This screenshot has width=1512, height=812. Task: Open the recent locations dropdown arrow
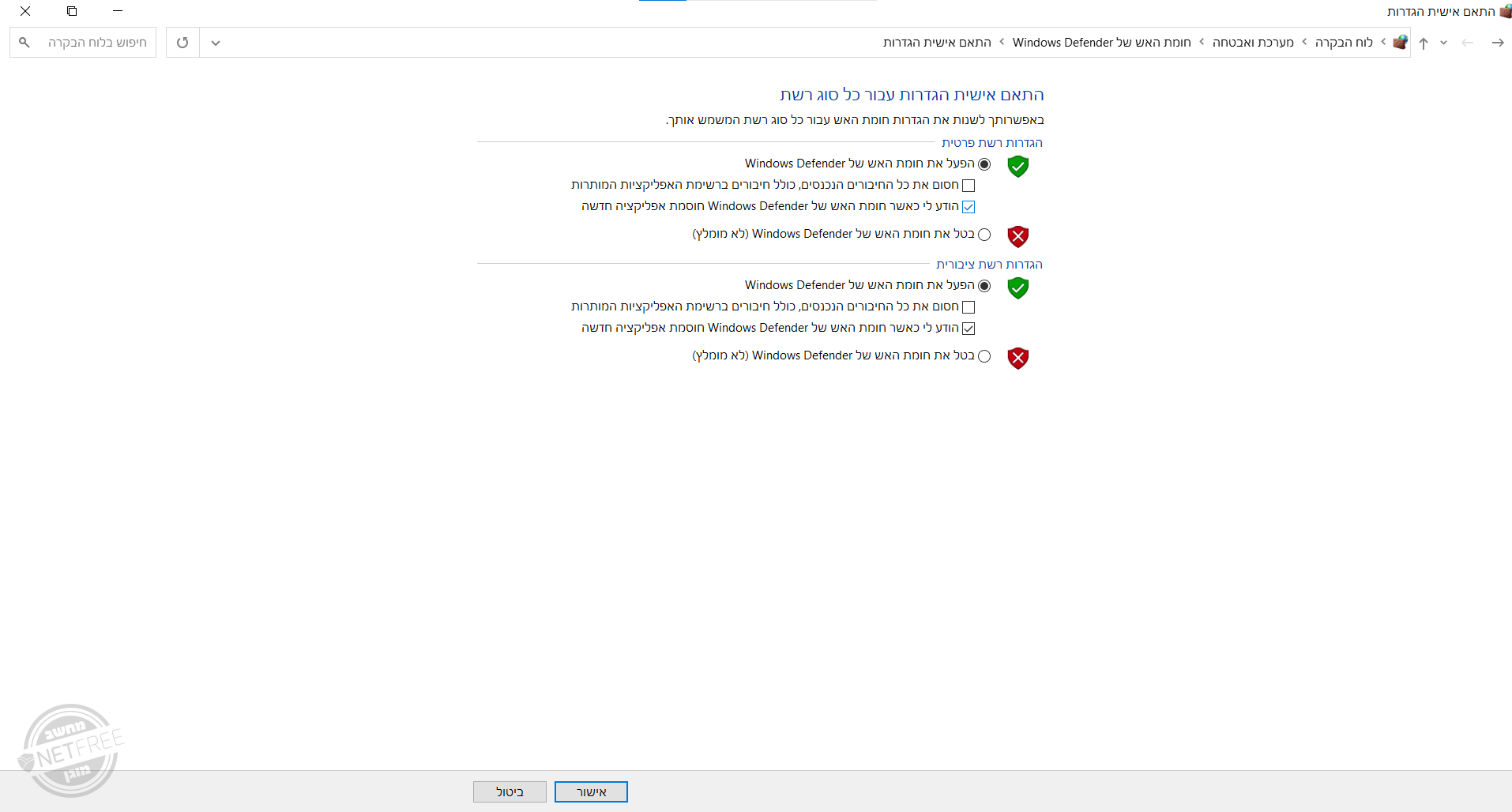[x=1443, y=43]
